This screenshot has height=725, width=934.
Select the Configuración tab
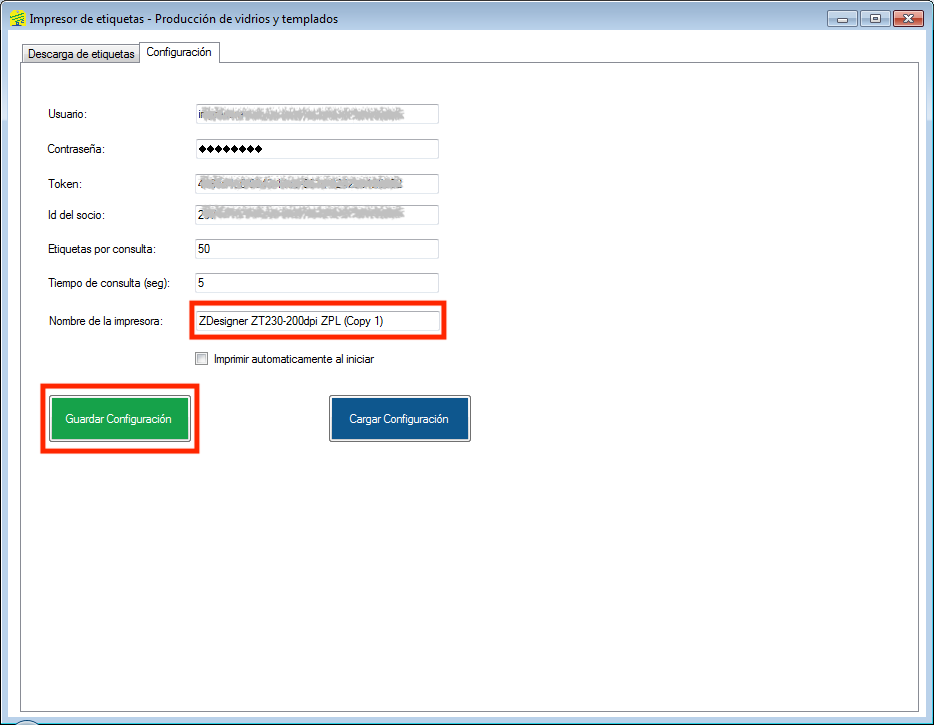tap(179, 52)
